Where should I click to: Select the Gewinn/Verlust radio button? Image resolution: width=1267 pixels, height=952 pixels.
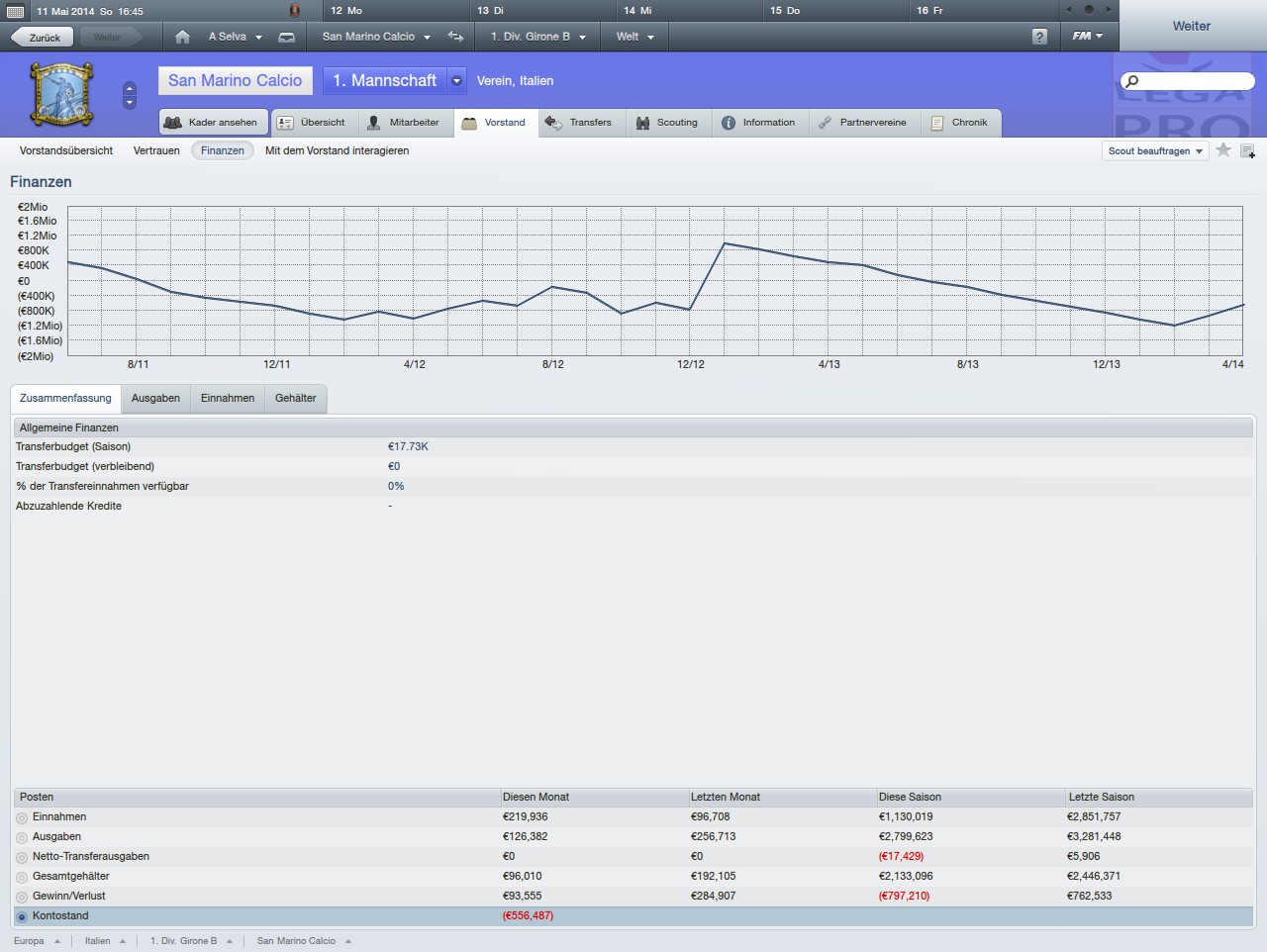22,897
